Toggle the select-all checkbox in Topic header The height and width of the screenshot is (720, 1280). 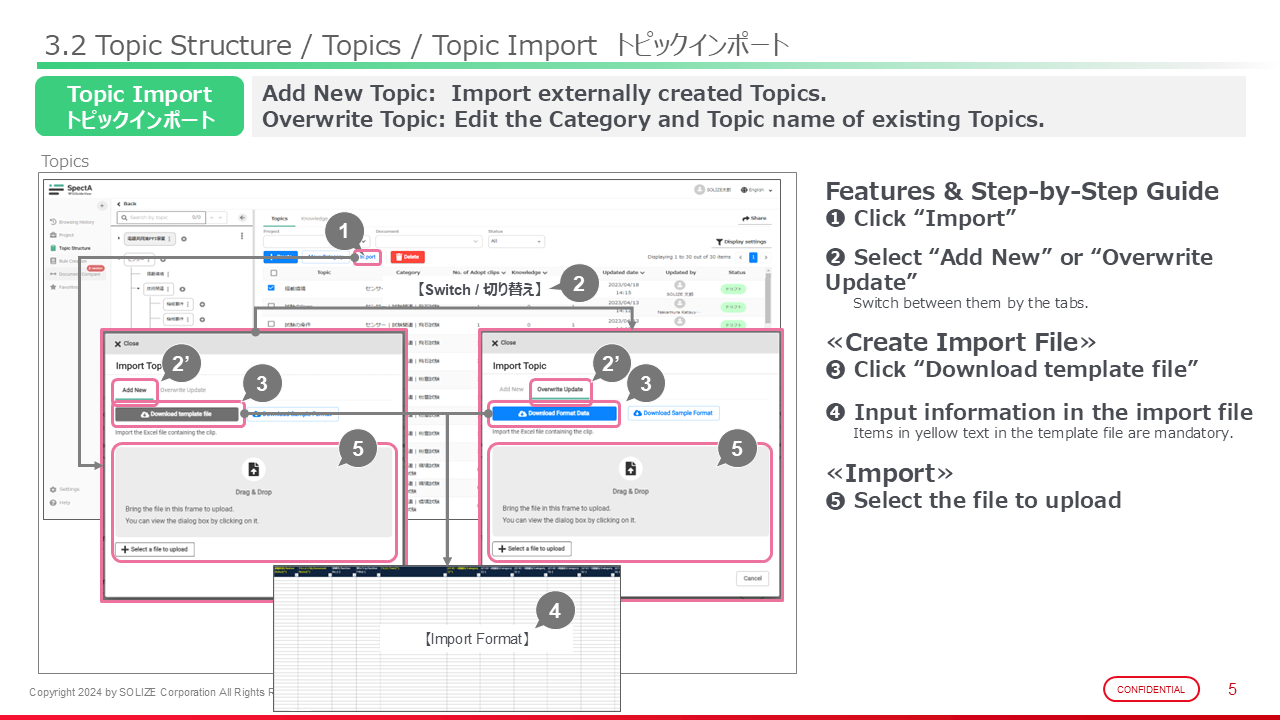[x=273, y=272]
